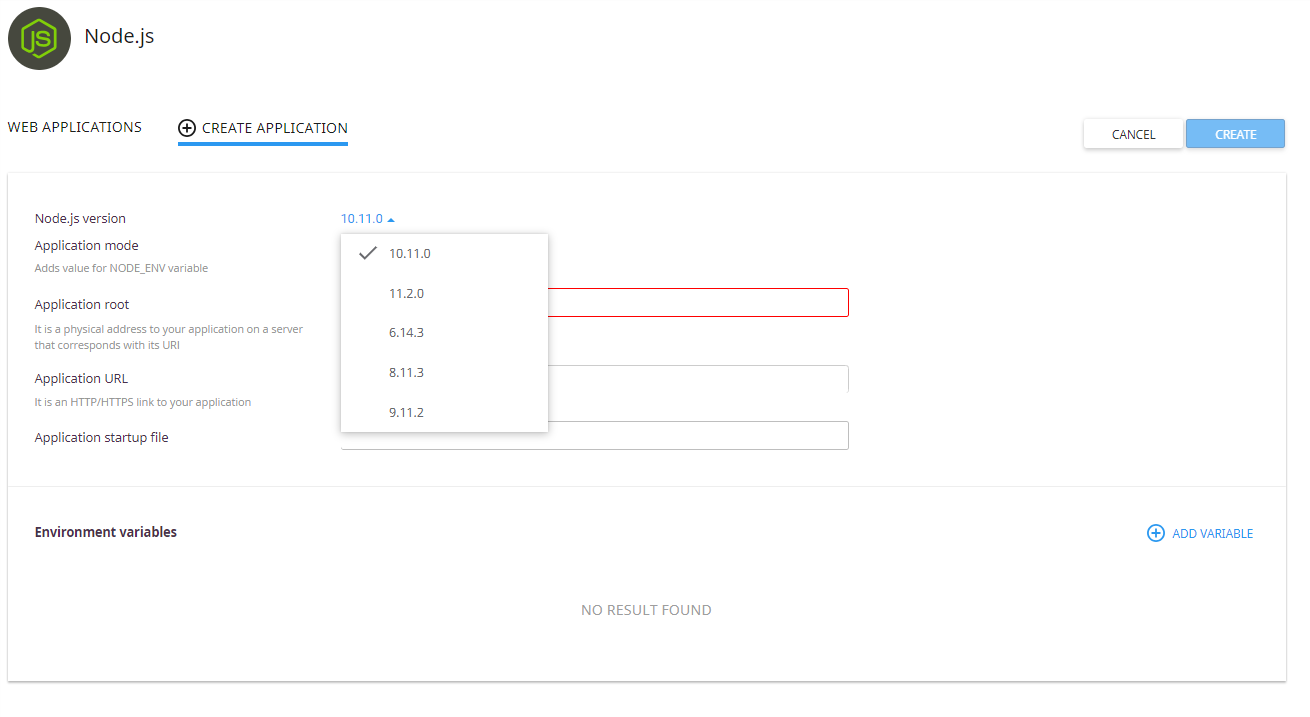Screen dimensions: 1310x717
Task: Click the Add Variable link
Action: coord(1200,533)
